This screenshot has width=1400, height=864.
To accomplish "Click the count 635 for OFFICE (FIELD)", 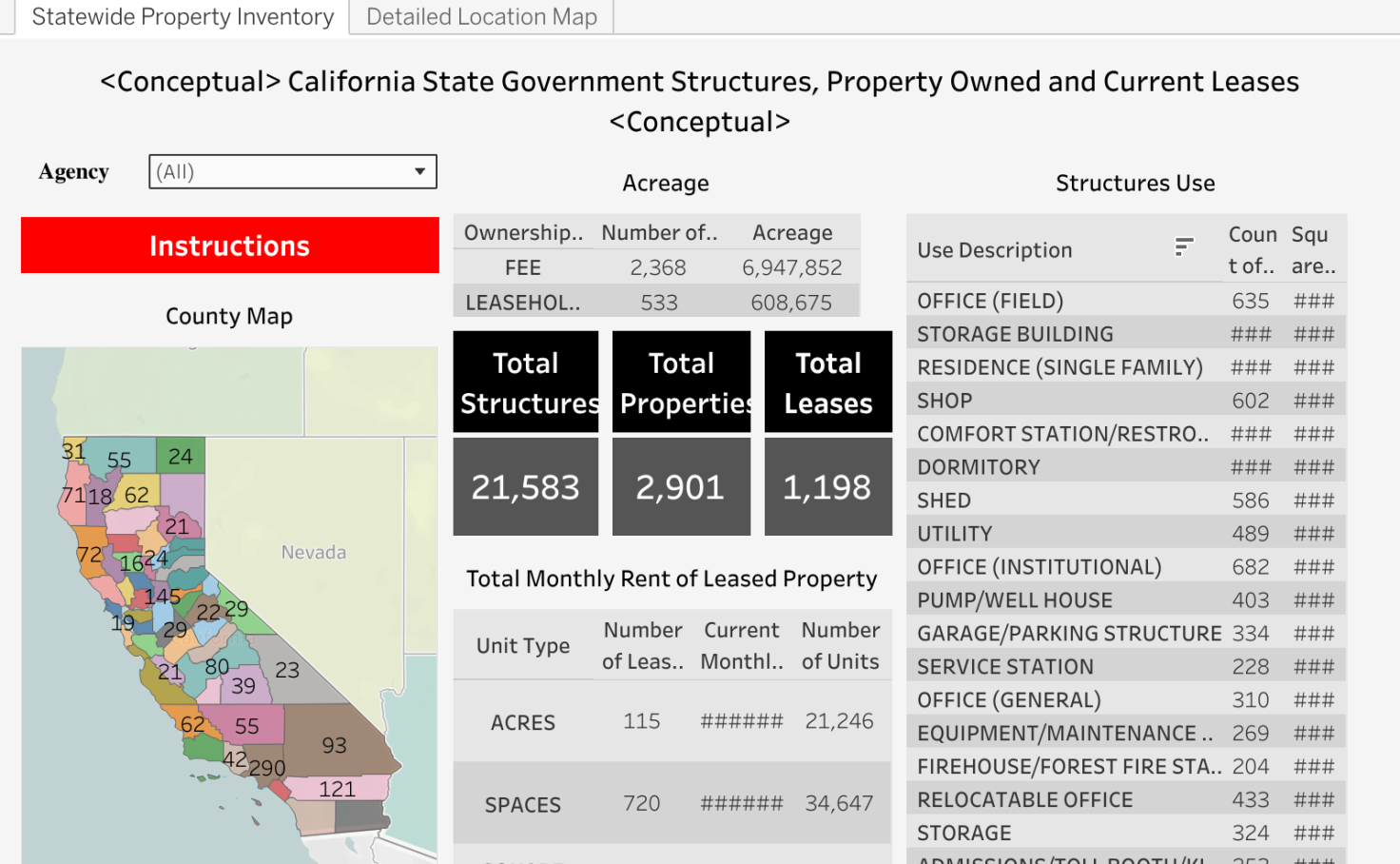I will coord(1251,301).
